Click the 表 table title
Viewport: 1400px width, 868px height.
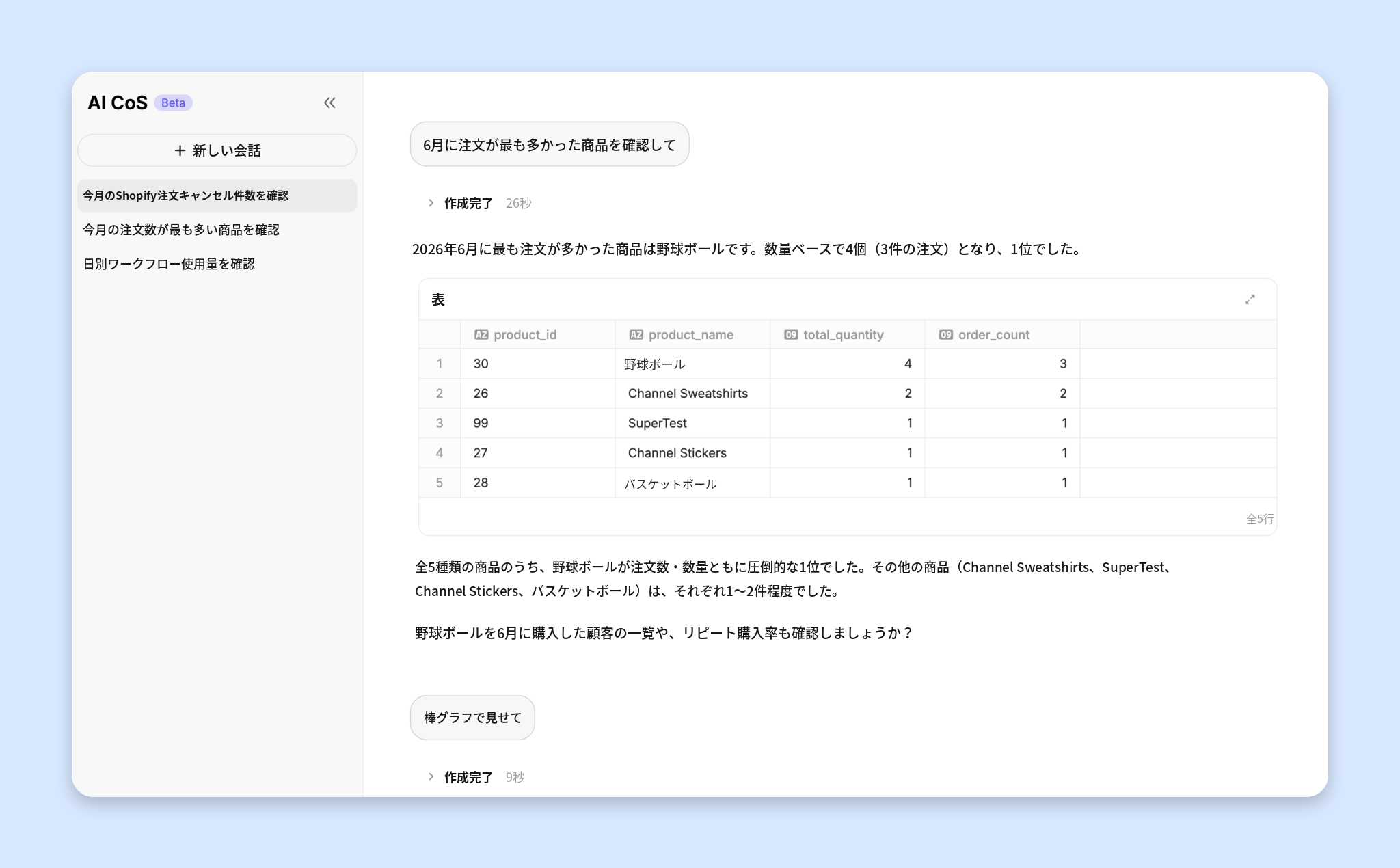(x=438, y=299)
